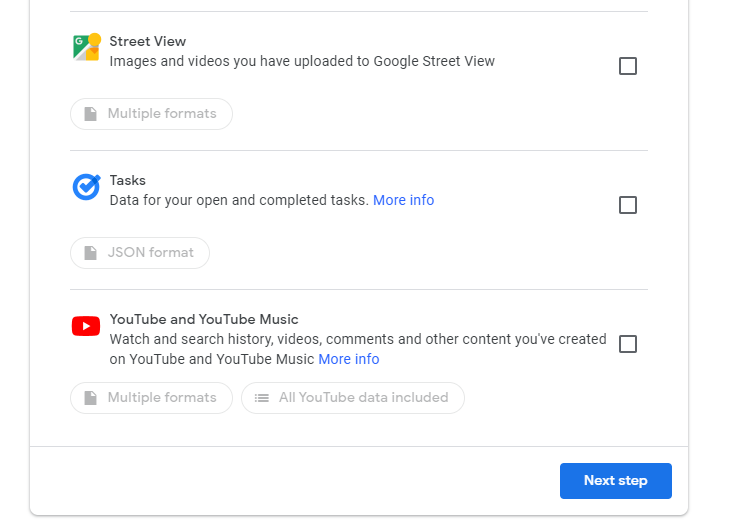Open Tasks JSON format options
This screenshot has width=730, height=522.
click(140, 253)
